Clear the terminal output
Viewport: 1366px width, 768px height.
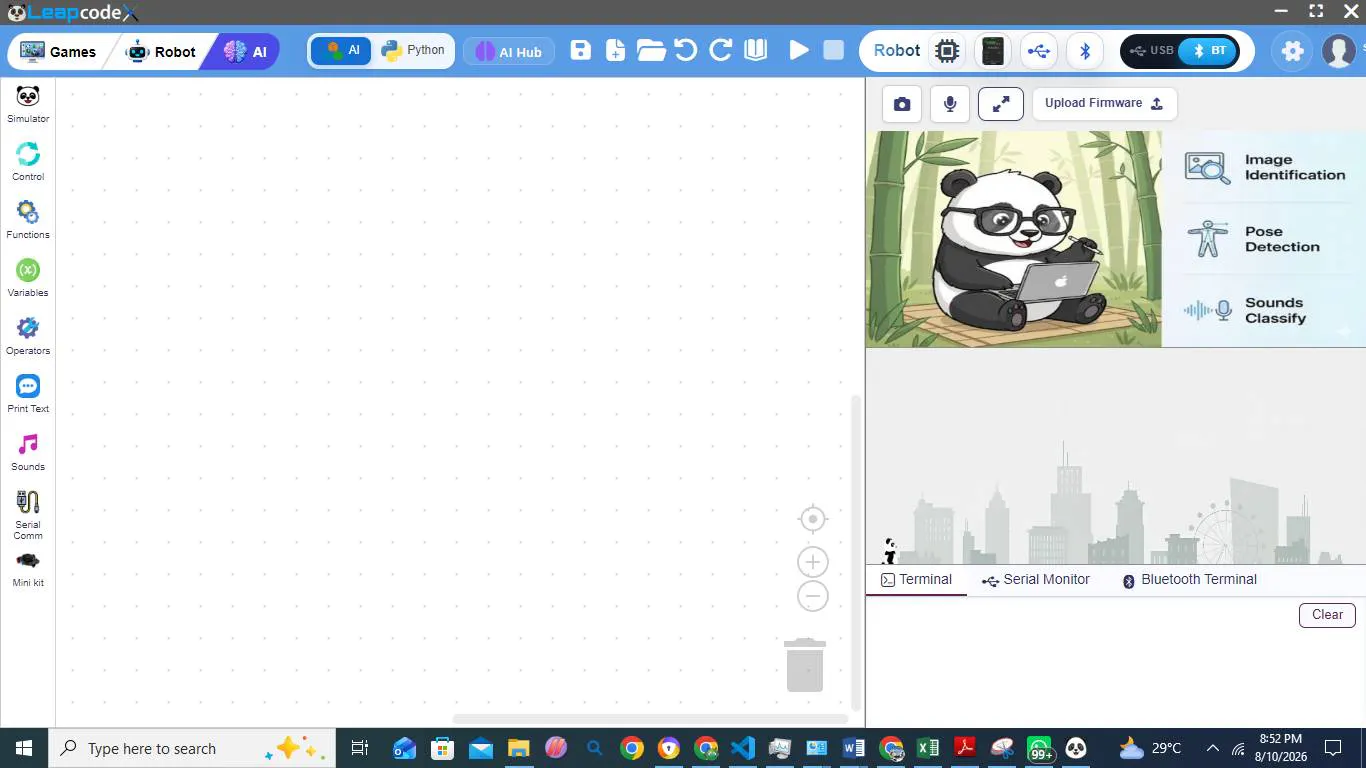click(x=1327, y=615)
